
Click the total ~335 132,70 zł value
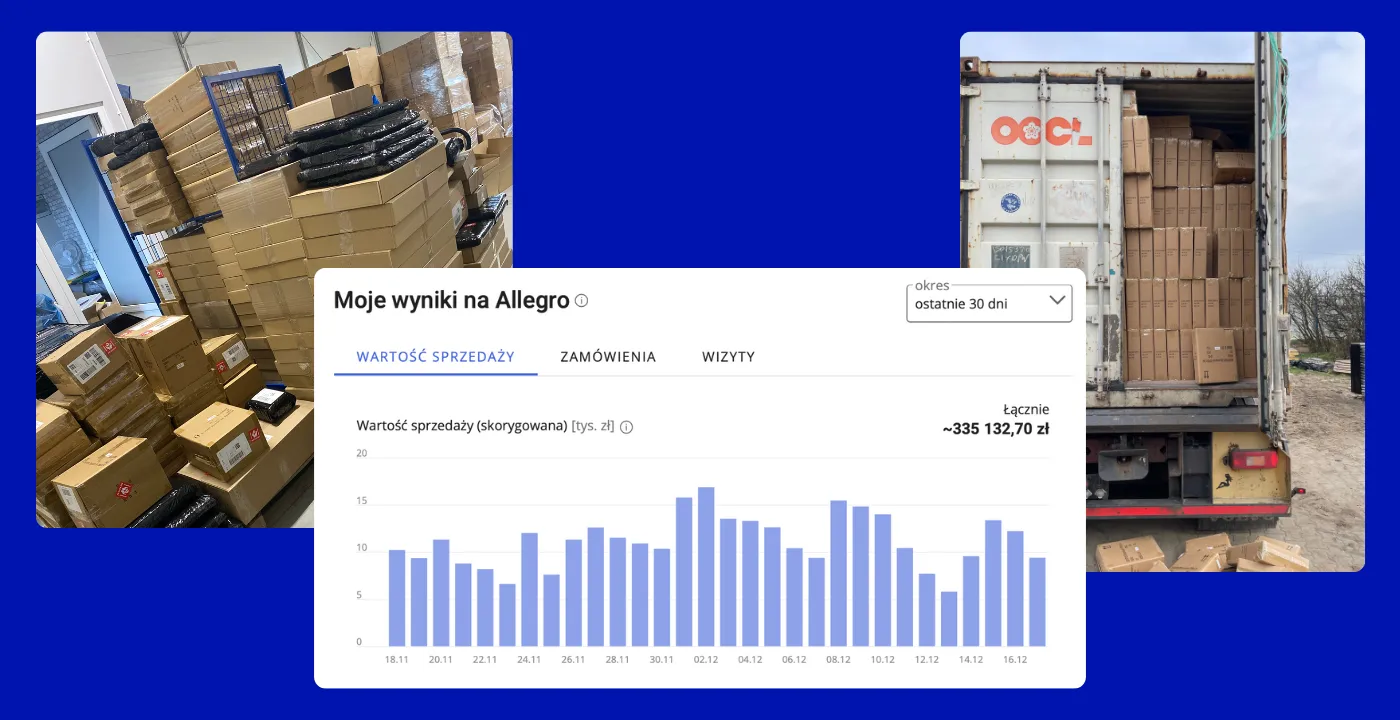995,429
